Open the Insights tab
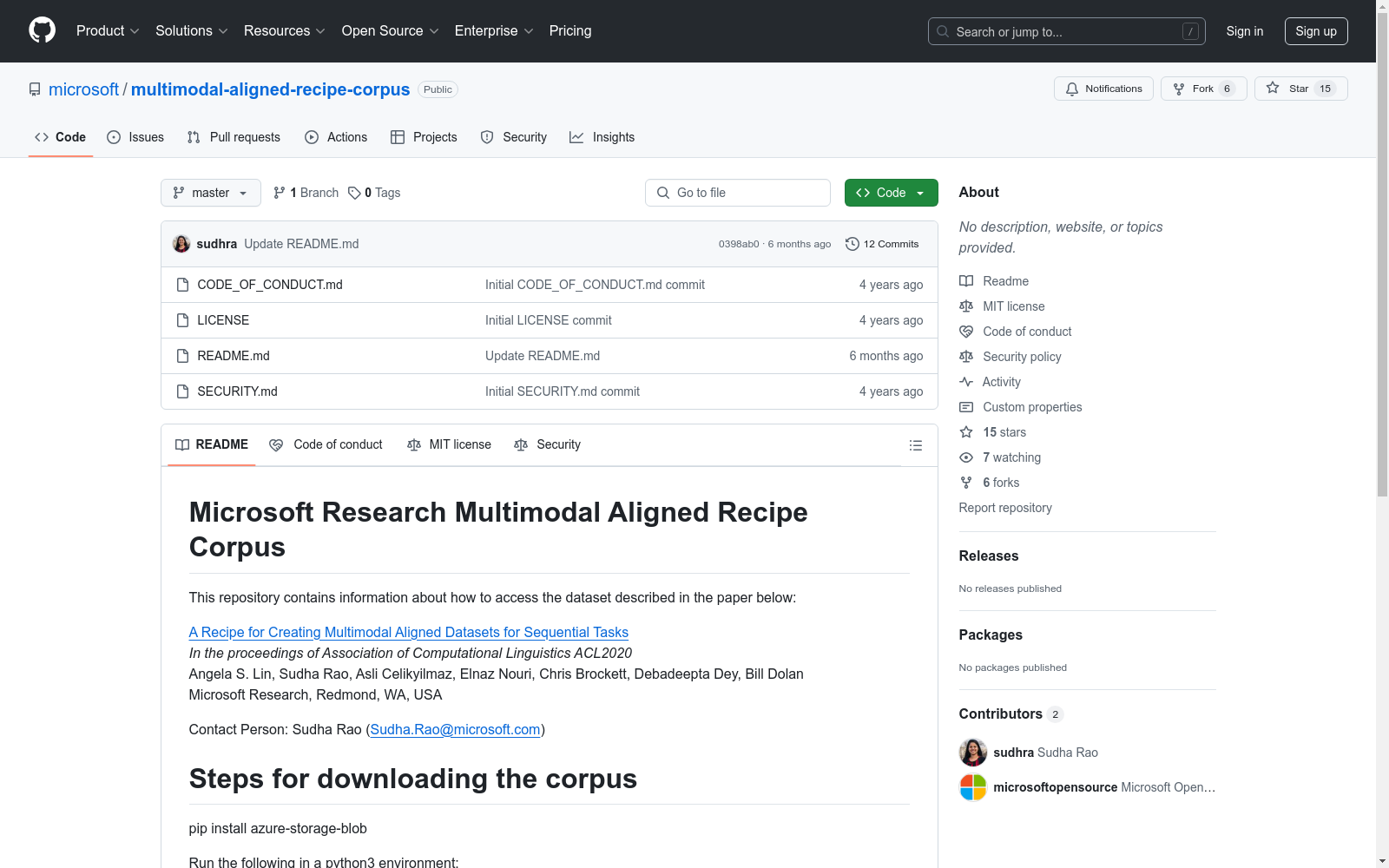The image size is (1389, 868). coord(602,137)
